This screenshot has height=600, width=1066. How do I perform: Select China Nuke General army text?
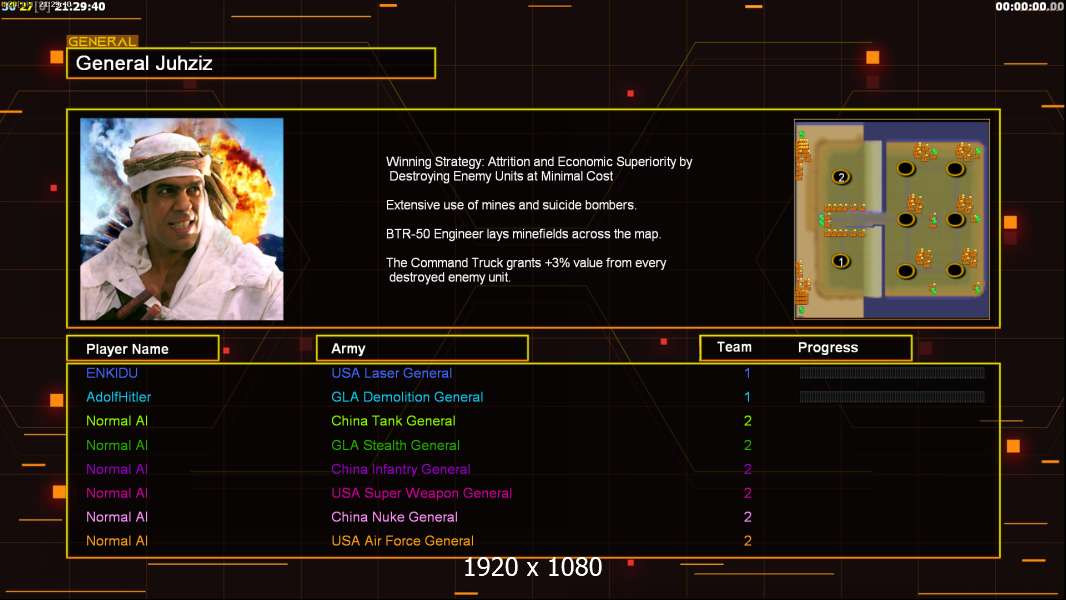click(394, 517)
